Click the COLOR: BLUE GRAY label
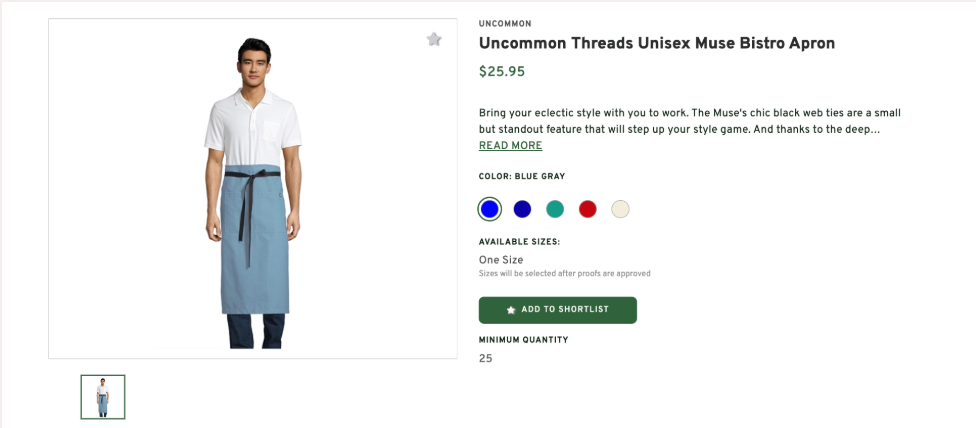 (x=522, y=177)
